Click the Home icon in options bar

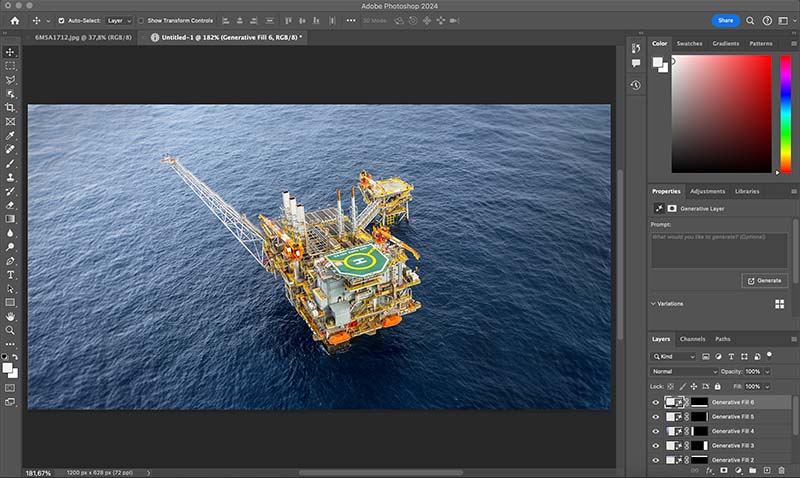(15, 20)
